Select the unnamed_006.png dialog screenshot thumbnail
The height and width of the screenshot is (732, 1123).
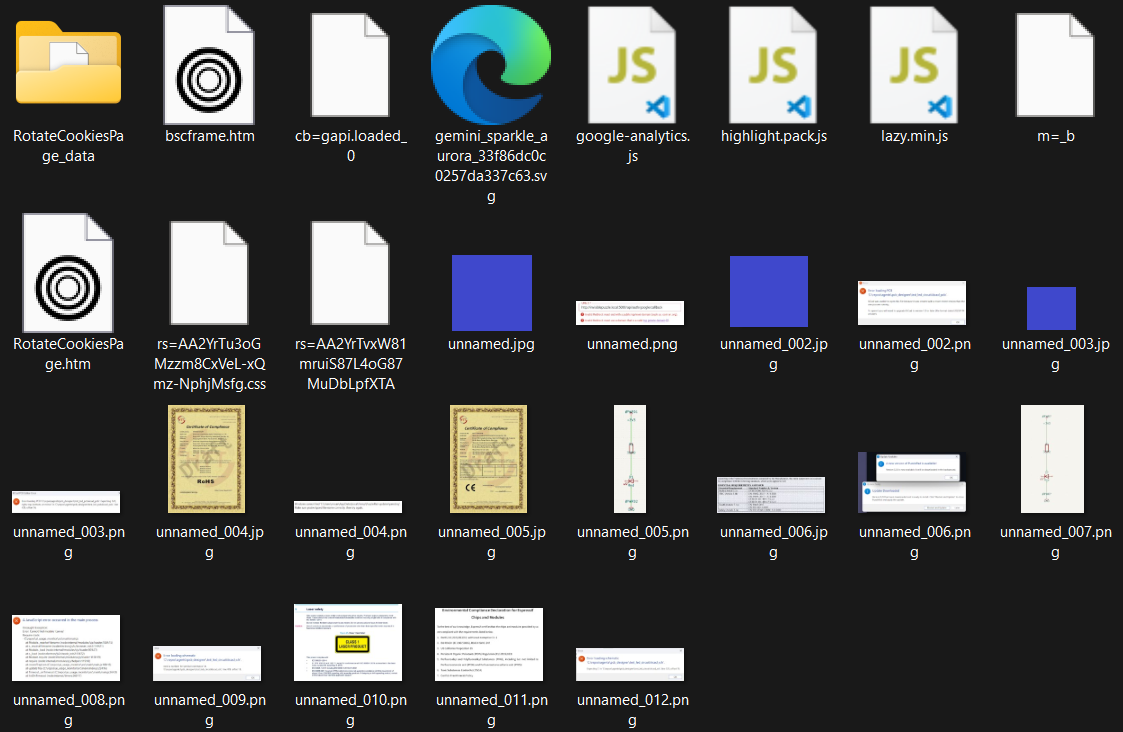(913, 482)
